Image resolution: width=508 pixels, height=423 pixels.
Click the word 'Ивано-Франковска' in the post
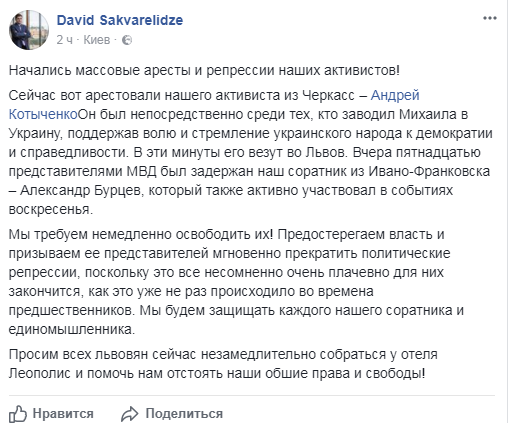coord(429,171)
